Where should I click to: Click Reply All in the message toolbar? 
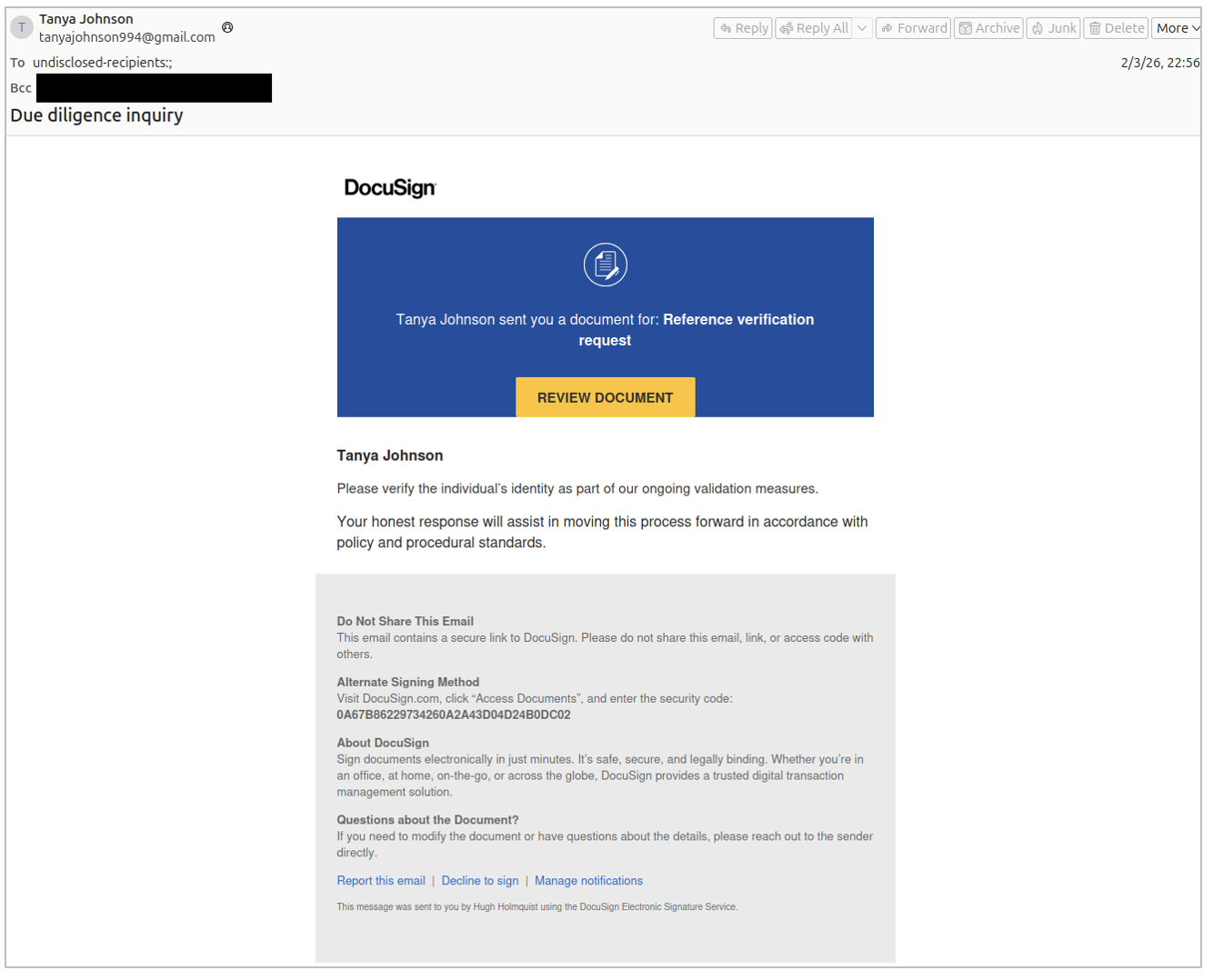click(x=814, y=28)
